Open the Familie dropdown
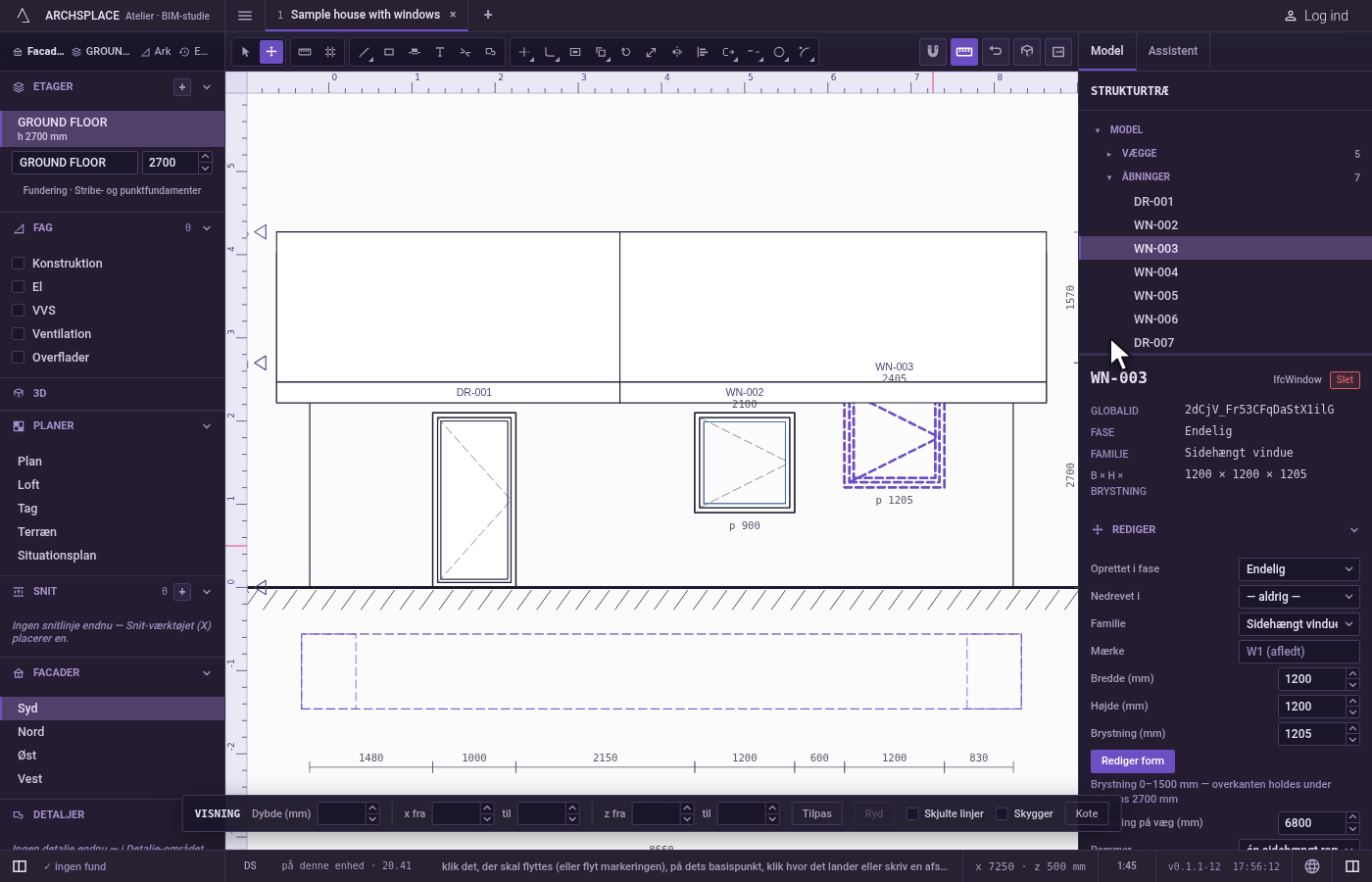The image size is (1372, 882). 1299,624
